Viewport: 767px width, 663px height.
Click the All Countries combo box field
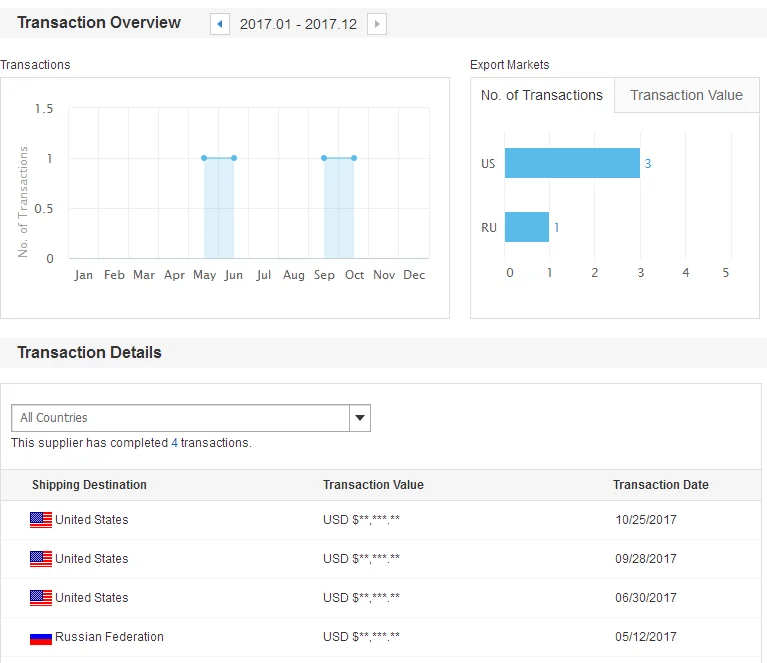coord(180,418)
